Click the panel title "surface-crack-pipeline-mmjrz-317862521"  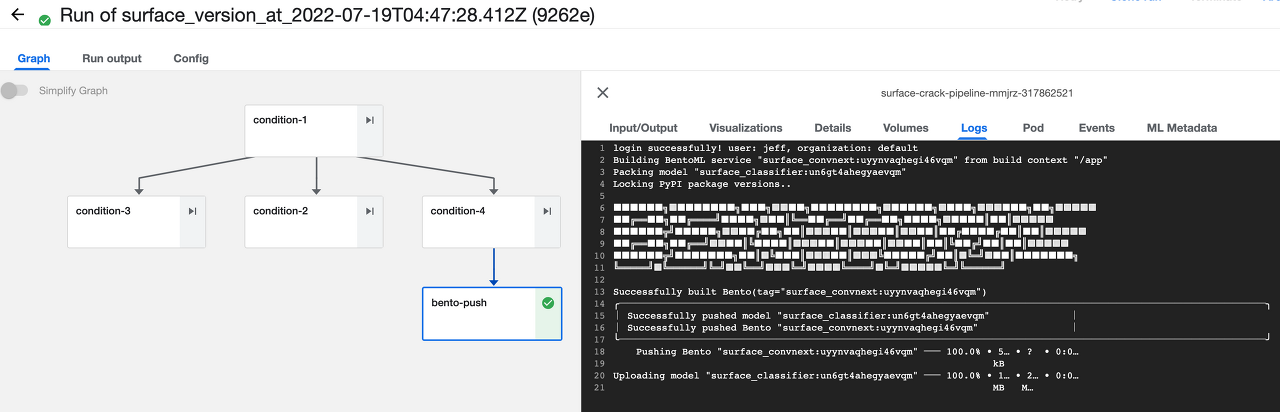click(x=976, y=93)
